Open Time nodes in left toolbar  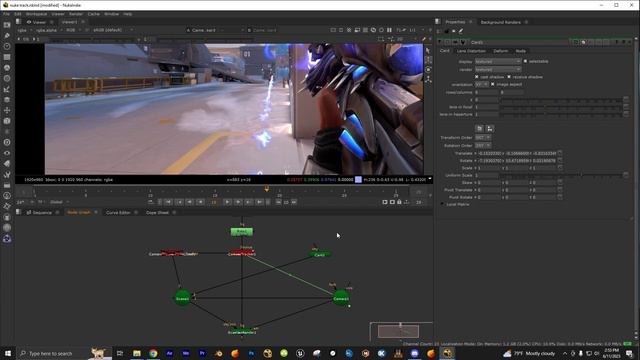click(7, 46)
